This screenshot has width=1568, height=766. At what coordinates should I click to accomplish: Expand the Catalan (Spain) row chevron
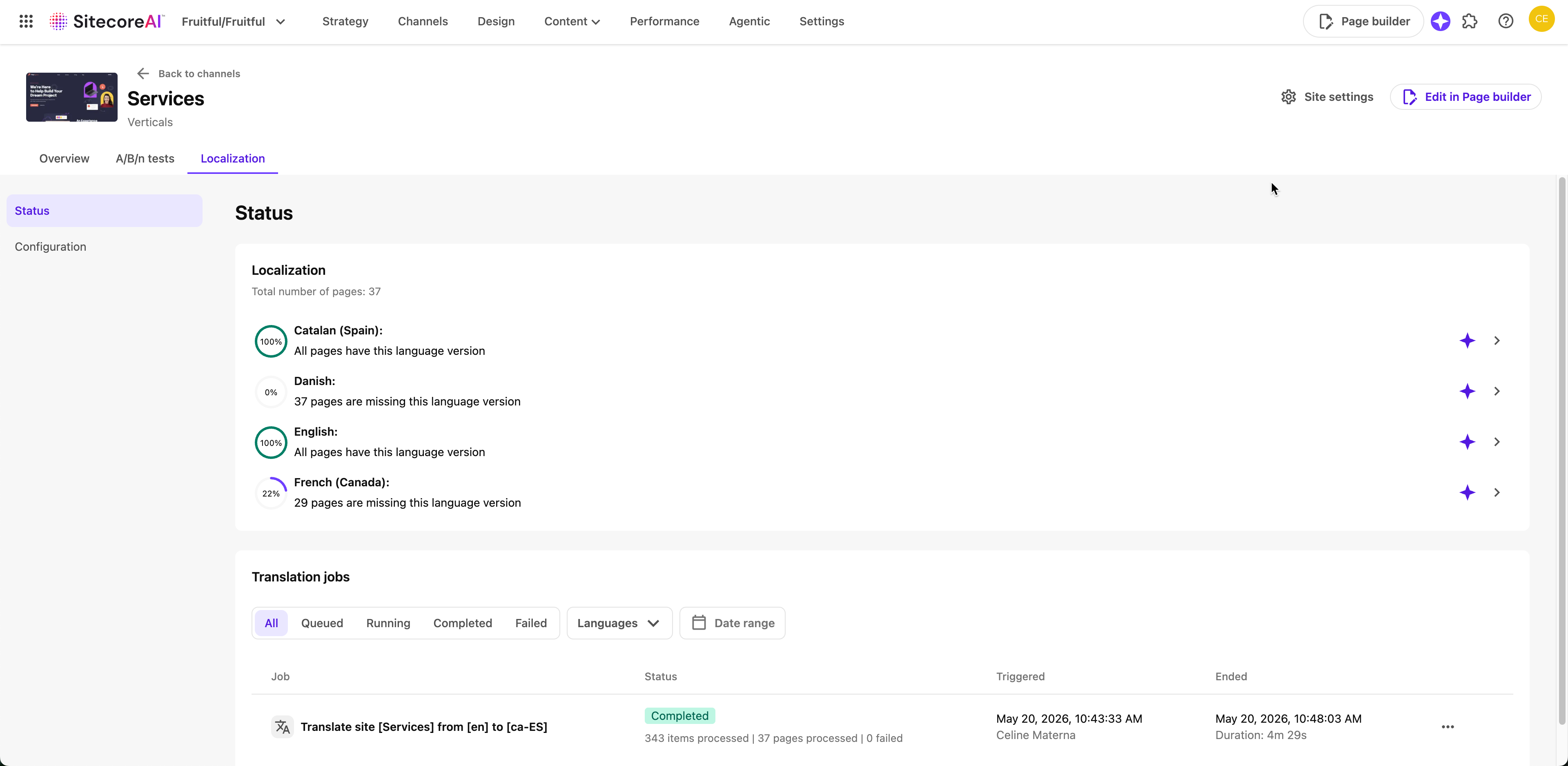1497,341
